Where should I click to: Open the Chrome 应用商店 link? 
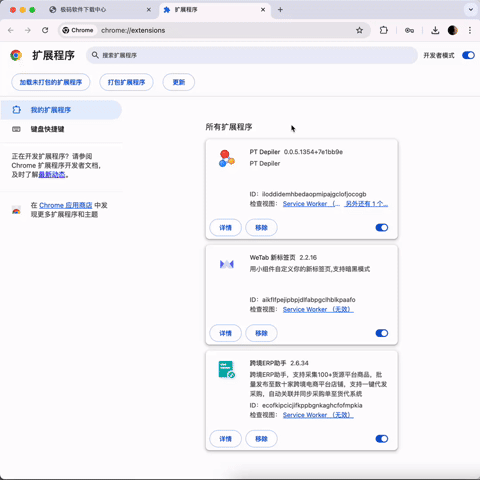click(66, 205)
